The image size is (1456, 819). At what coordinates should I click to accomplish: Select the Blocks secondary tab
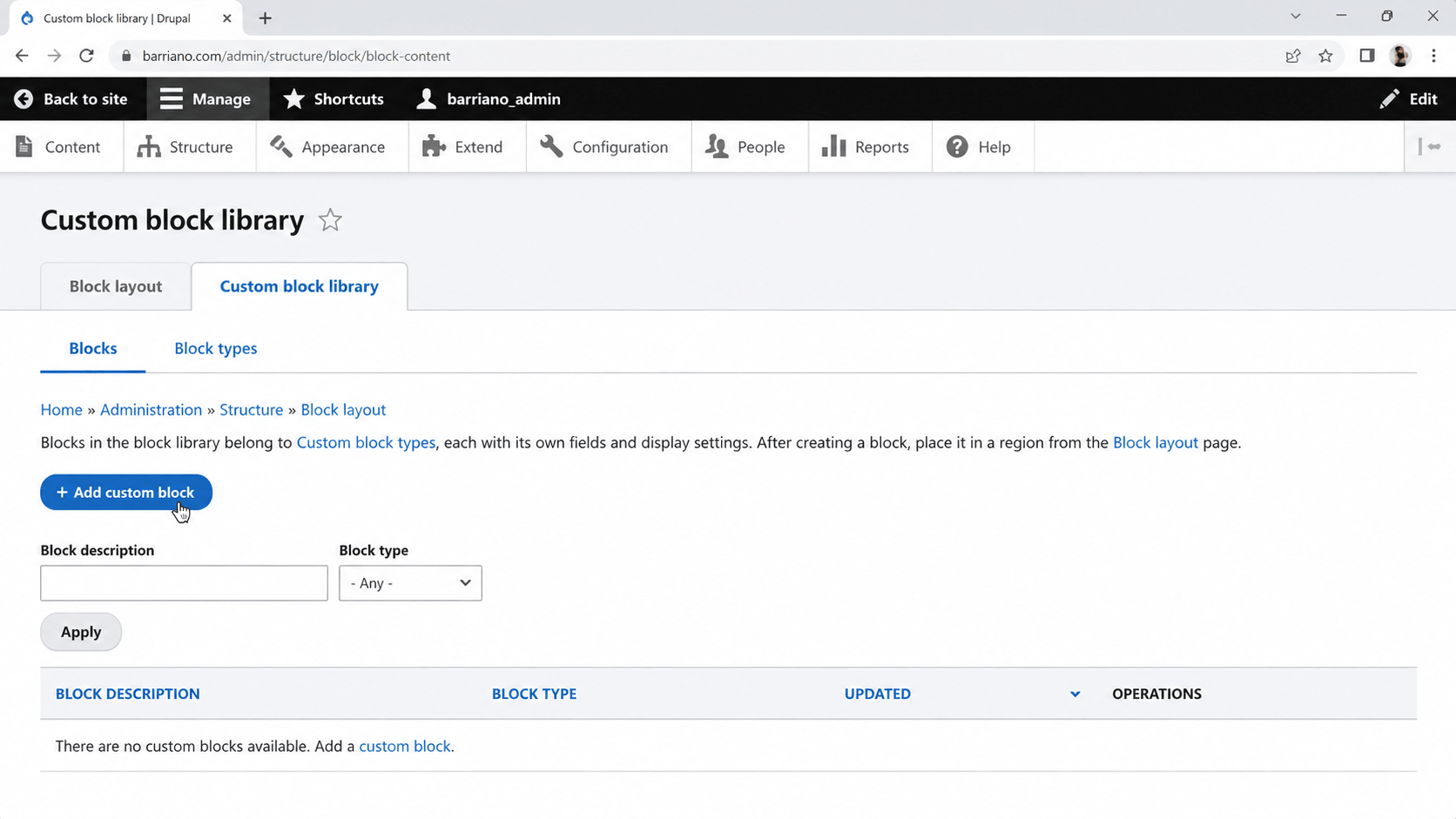pyautogui.click(x=93, y=348)
